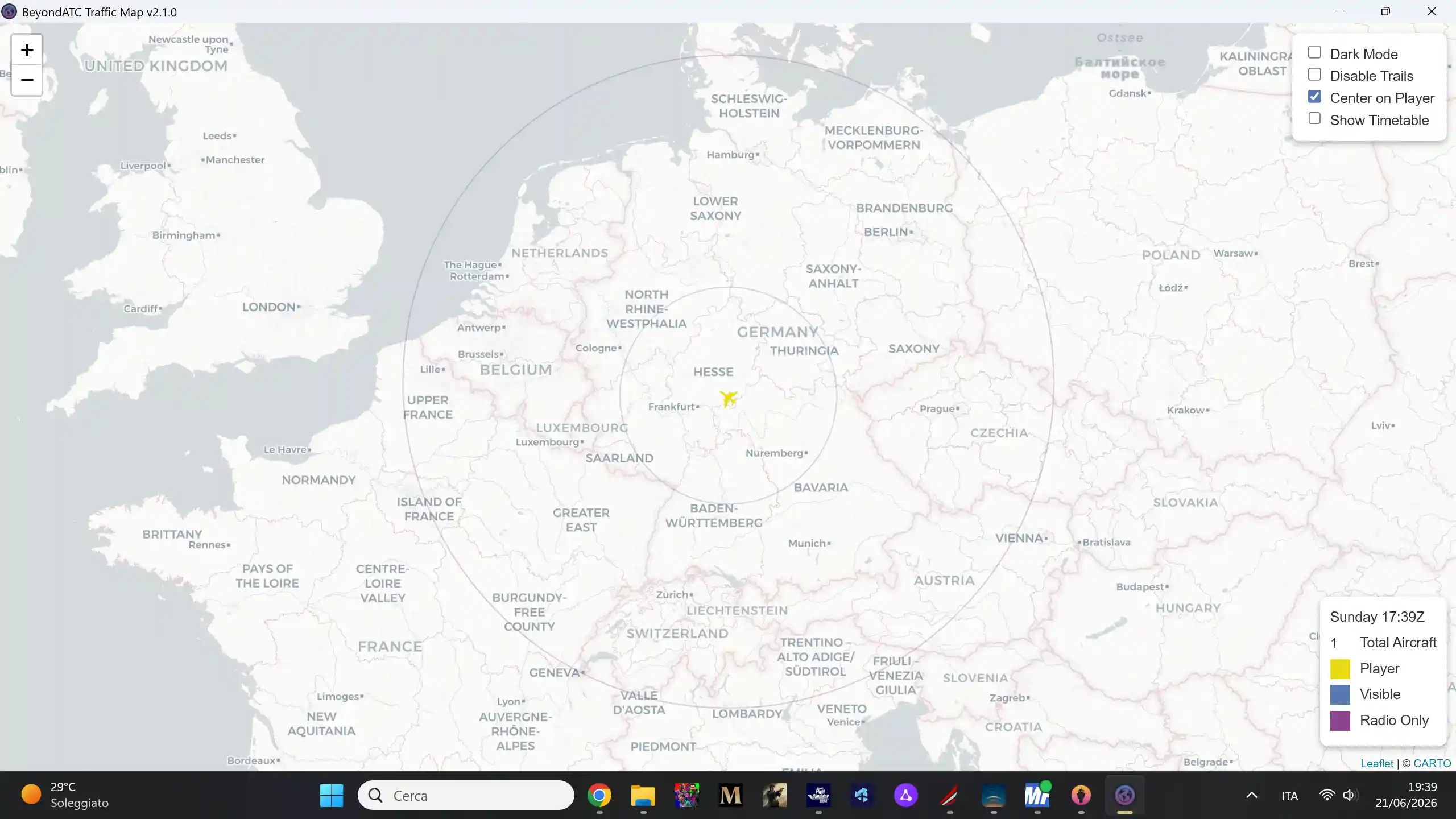This screenshot has height=819, width=1456.
Task: Click the LONDON label on the map
Action: pos(269,307)
